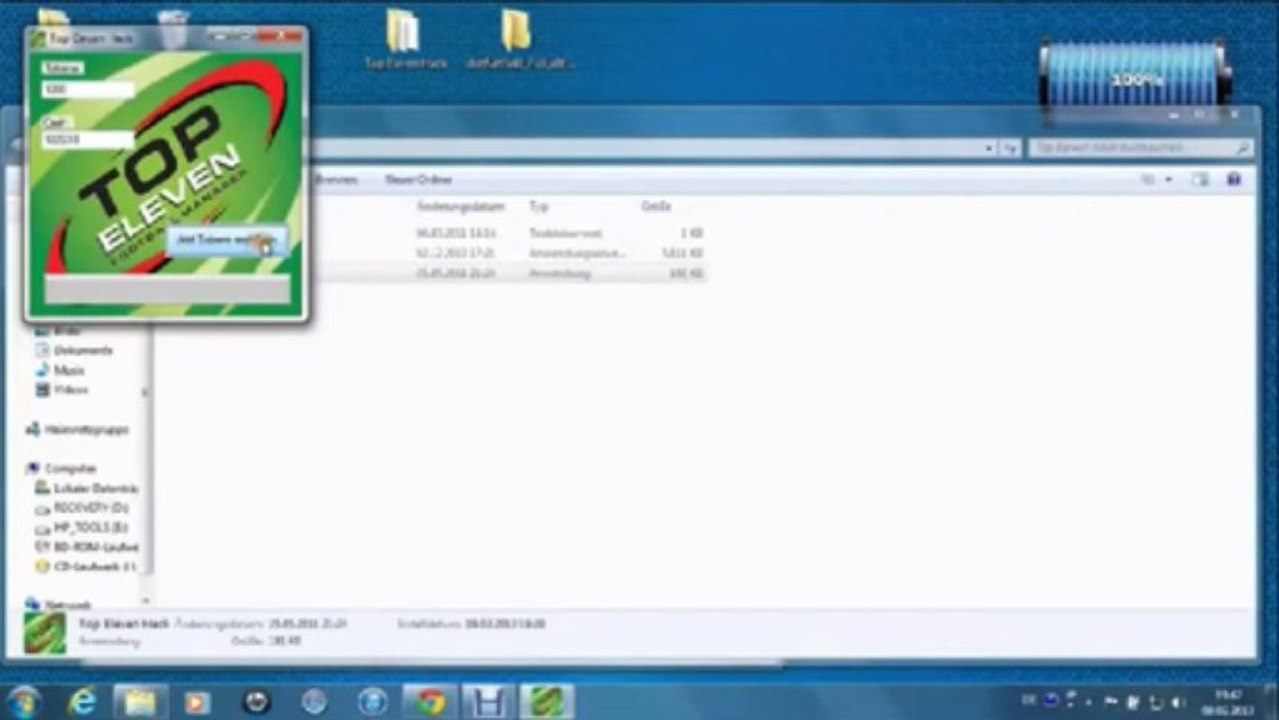Open Musik in the navigation pane
Image resolution: width=1279 pixels, height=720 pixels.
(x=68, y=370)
